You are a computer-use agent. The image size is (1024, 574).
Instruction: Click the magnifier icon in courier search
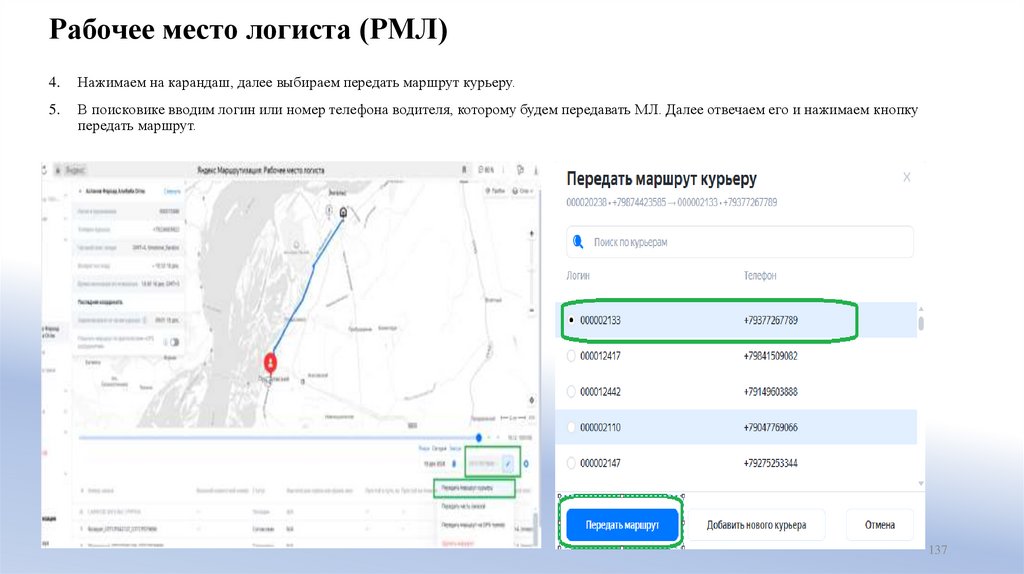click(578, 242)
